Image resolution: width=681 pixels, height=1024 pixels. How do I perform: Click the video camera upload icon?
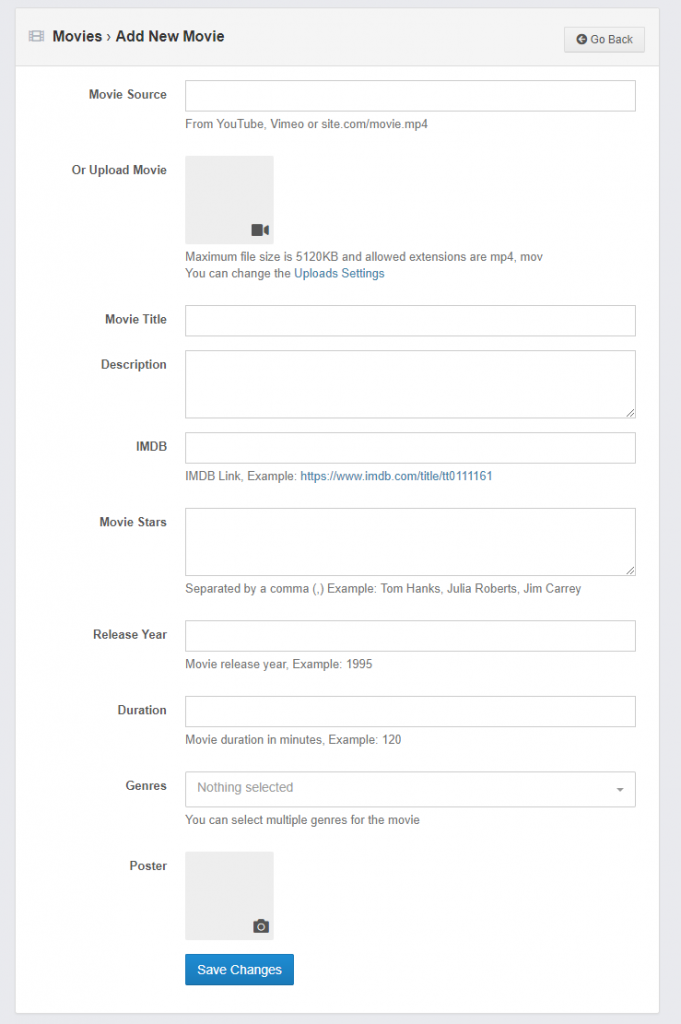coord(260,230)
